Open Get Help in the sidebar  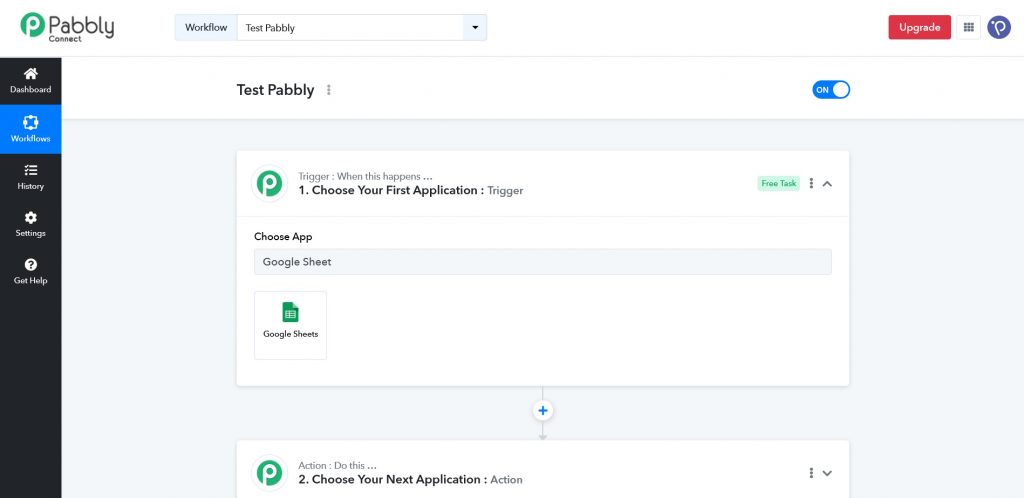coord(31,271)
